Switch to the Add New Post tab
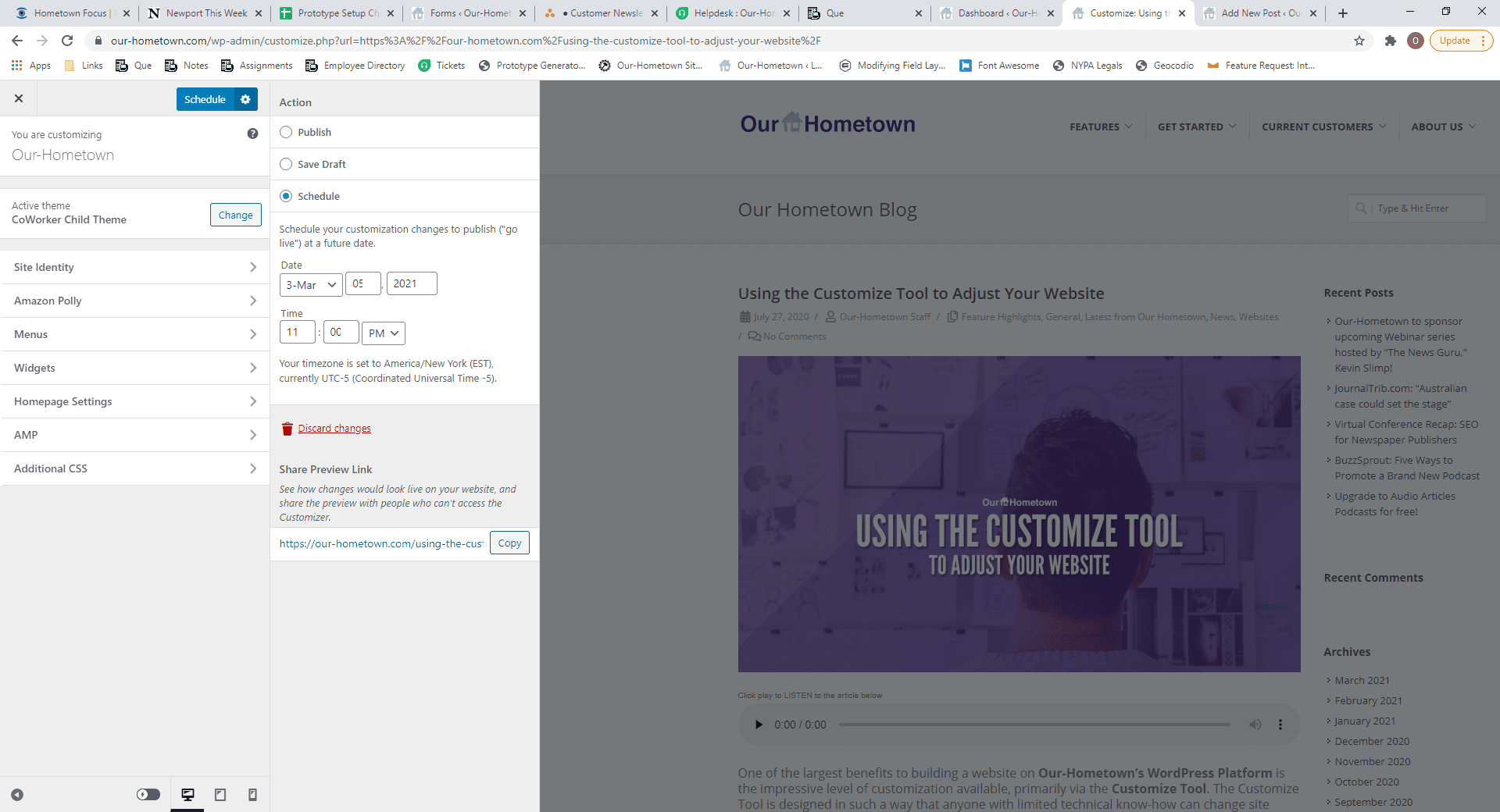This screenshot has width=1500, height=812. pyautogui.click(x=1261, y=13)
